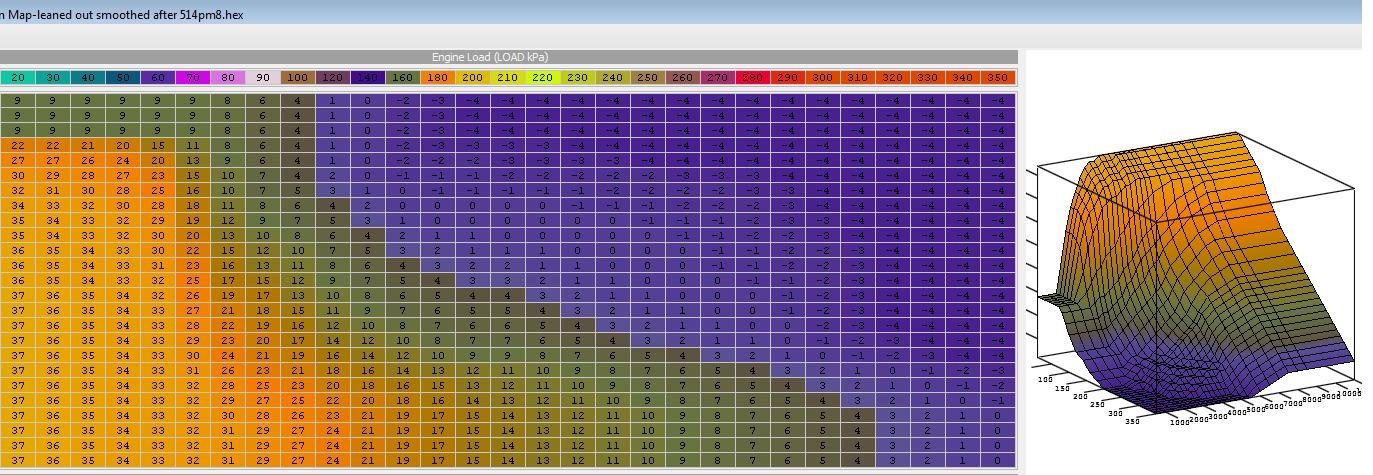Click cell showing 10 in the 90 column
This screenshot has height=475, width=1373.
(262, 235)
